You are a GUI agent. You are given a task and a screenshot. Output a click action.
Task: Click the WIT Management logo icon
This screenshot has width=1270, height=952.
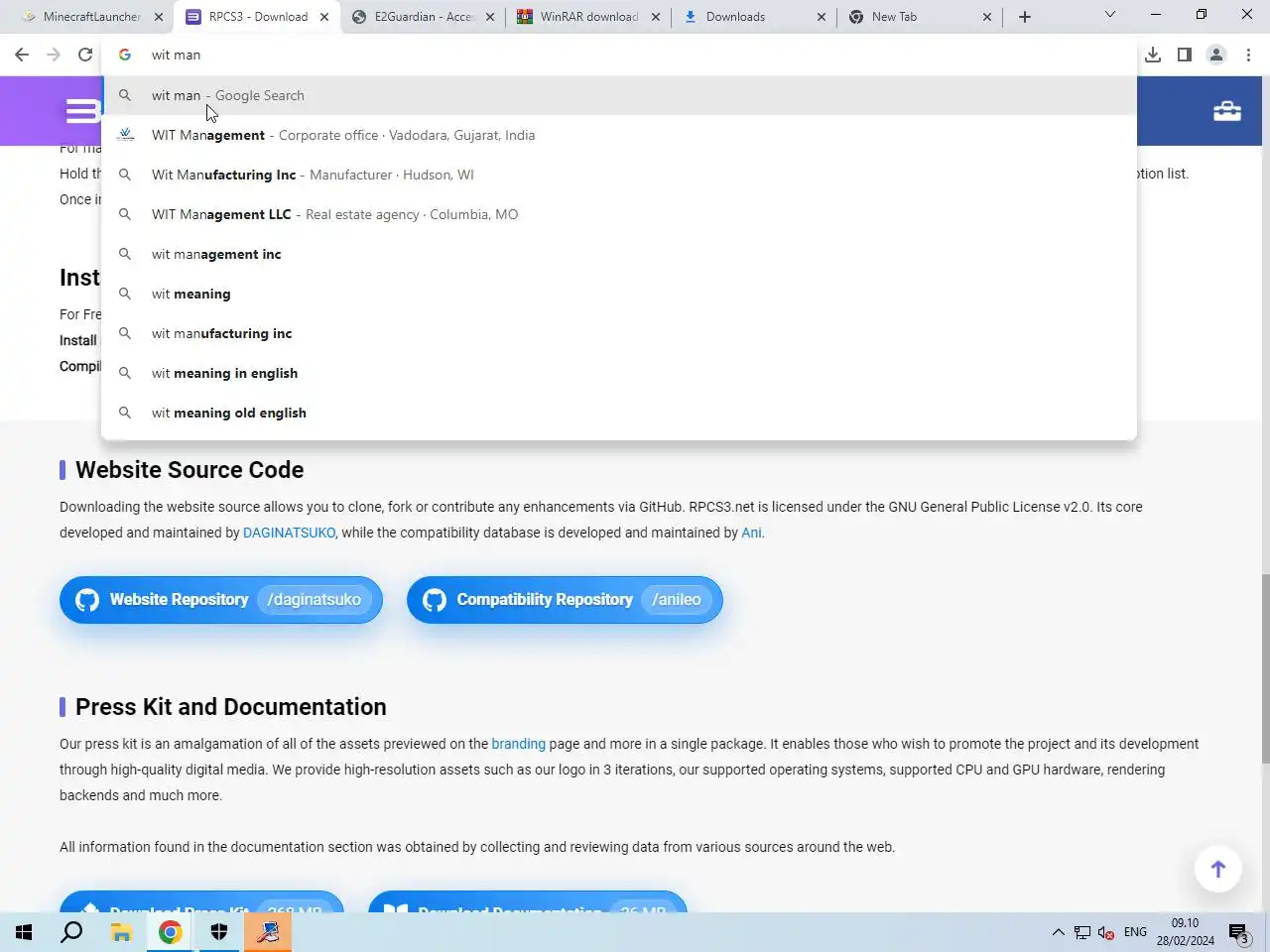125,135
